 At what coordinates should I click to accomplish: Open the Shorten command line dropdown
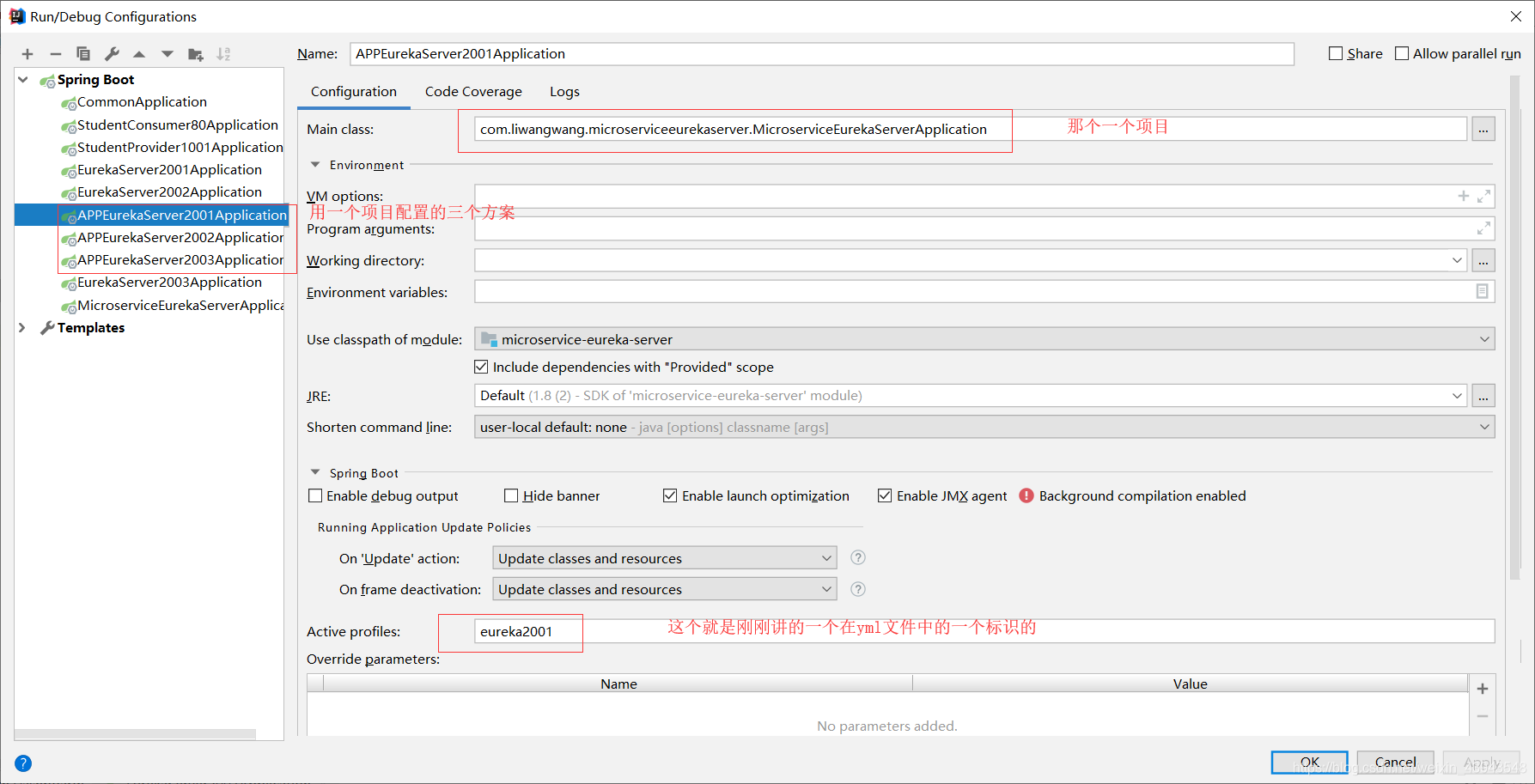pyautogui.click(x=1484, y=427)
